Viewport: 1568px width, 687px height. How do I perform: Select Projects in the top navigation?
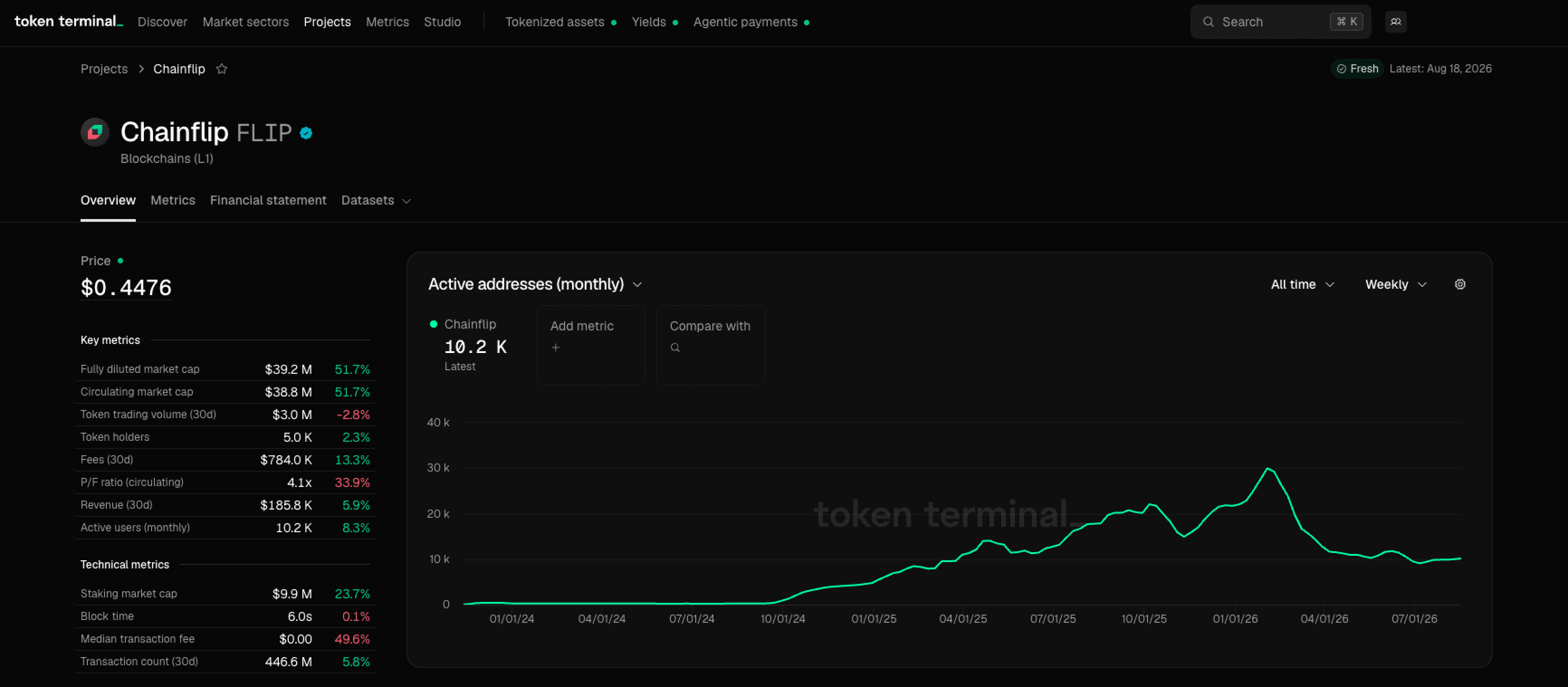click(327, 22)
